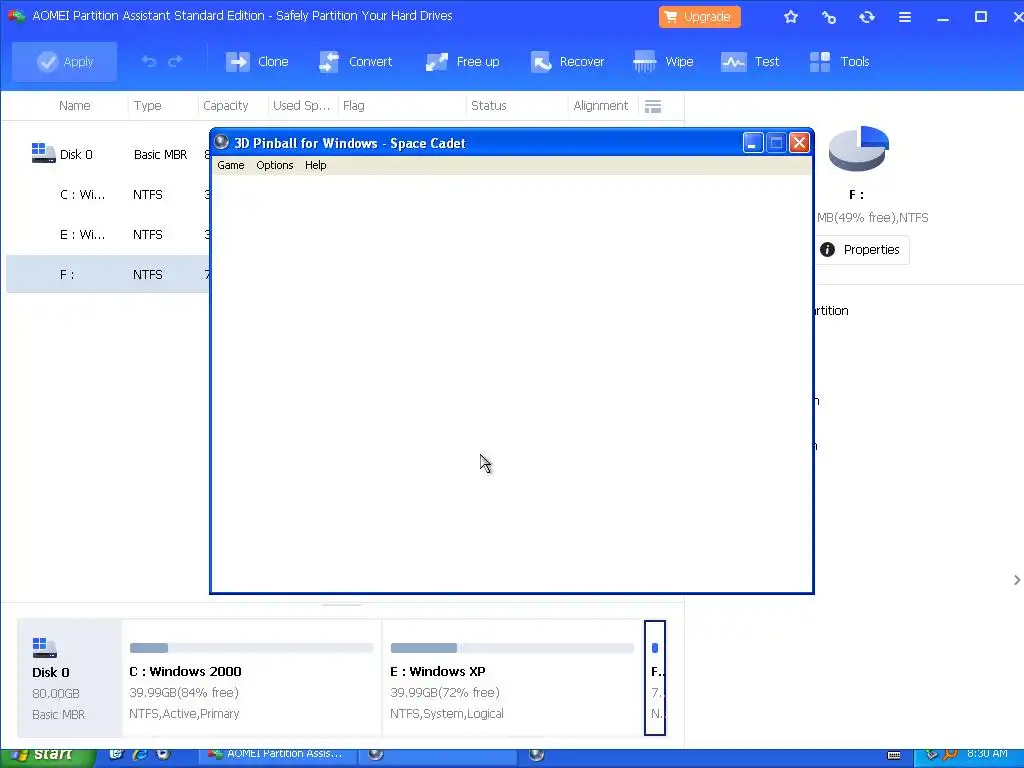Select the Disk 0 block in the disk map

tap(69, 678)
